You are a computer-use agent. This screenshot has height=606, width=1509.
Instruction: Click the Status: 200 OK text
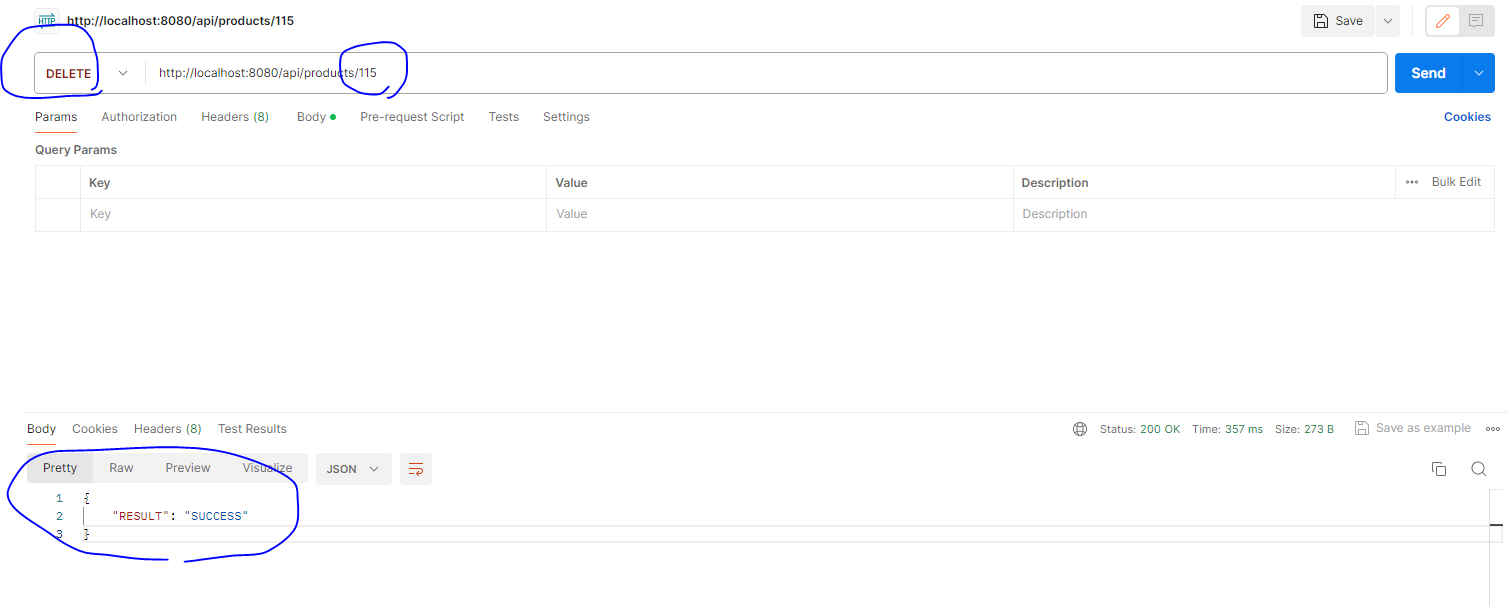pos(1140,429)
